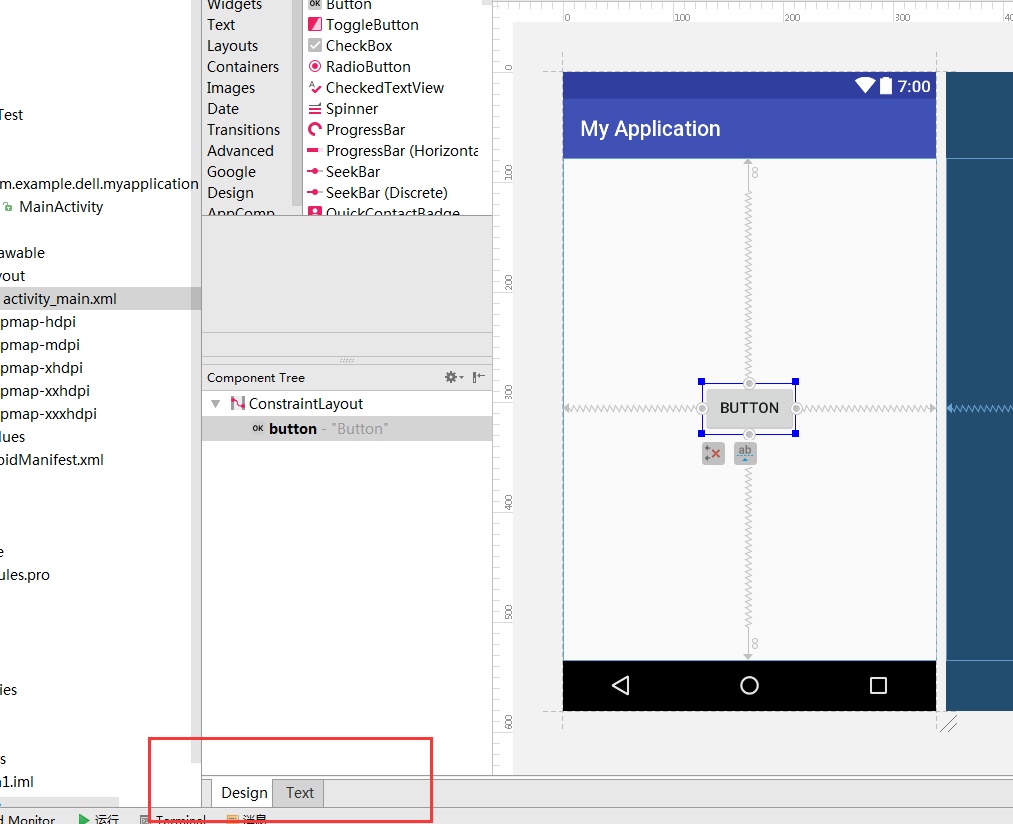Viewport: 1013px width, 824px height.
Task: Switch to the Text tab
Action: (300, 793)
